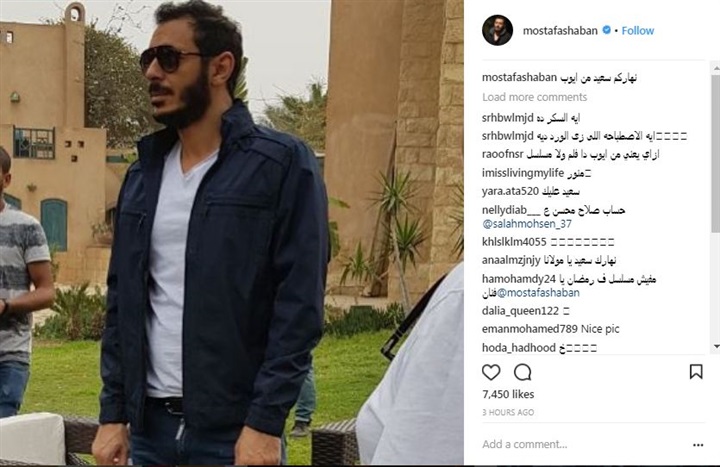Screen dimensions: 720x467
Task: Follow the mostafashaban account
Action: tap(638, 31)
